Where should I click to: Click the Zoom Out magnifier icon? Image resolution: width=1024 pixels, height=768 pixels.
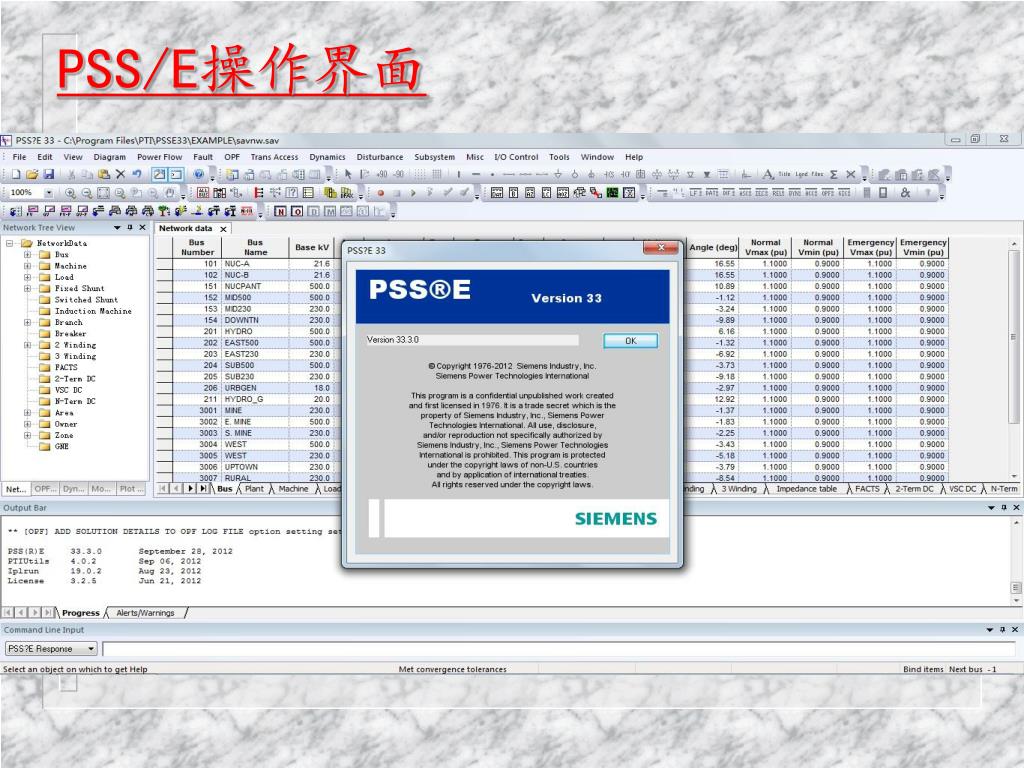coord(86,193)
